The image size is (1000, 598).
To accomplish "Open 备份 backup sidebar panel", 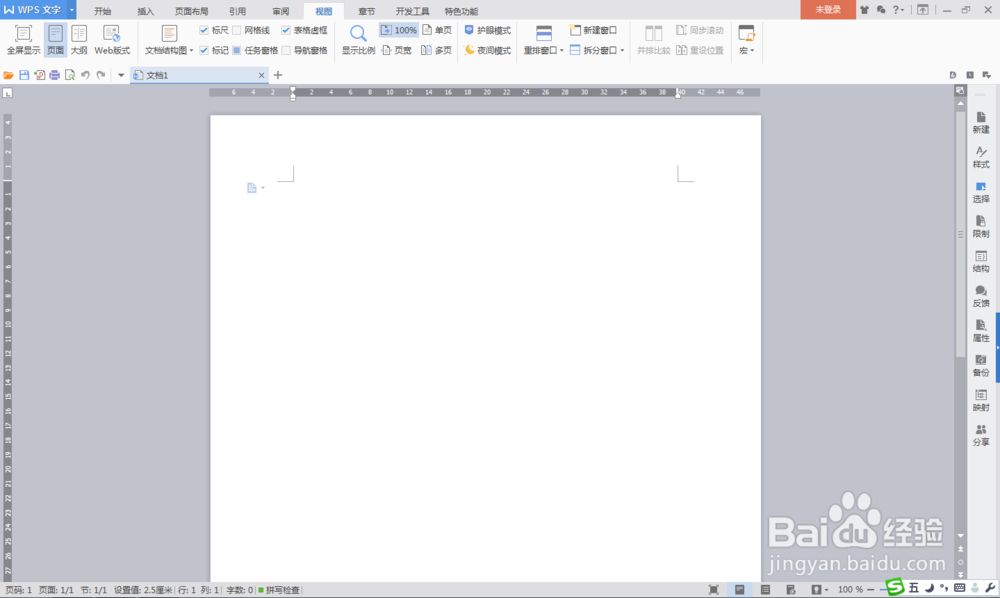I will pos(981,365).
